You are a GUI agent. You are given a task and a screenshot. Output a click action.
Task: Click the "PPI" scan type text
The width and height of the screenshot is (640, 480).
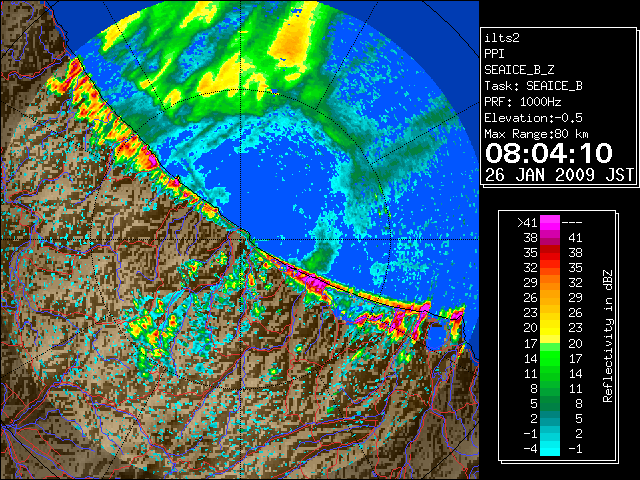tap(494, 54)
